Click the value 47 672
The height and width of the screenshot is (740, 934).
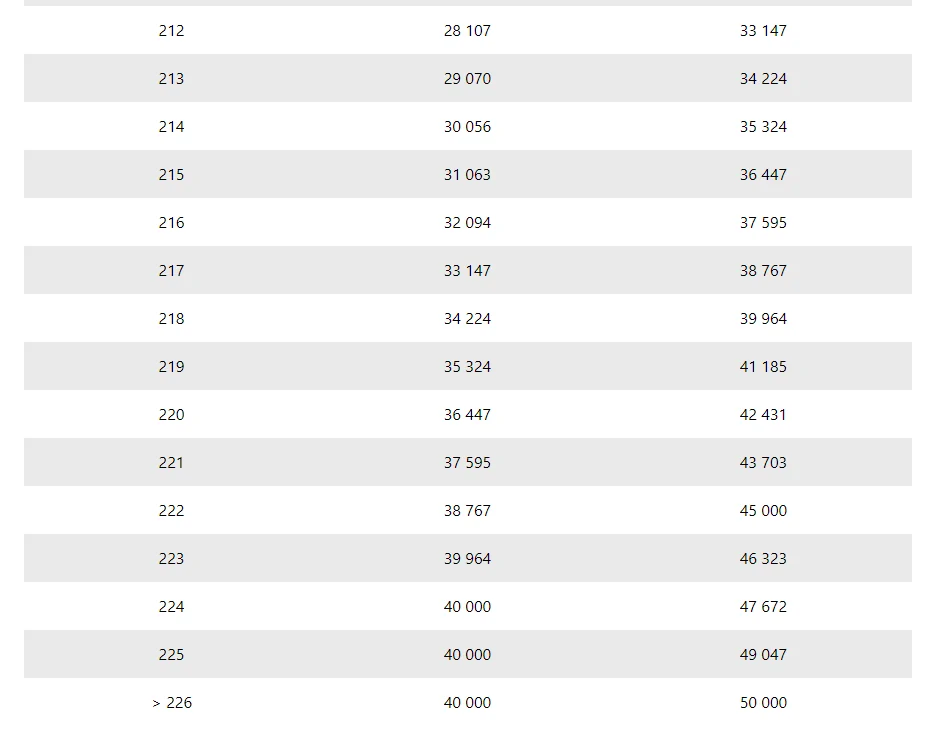pos(763,607)
